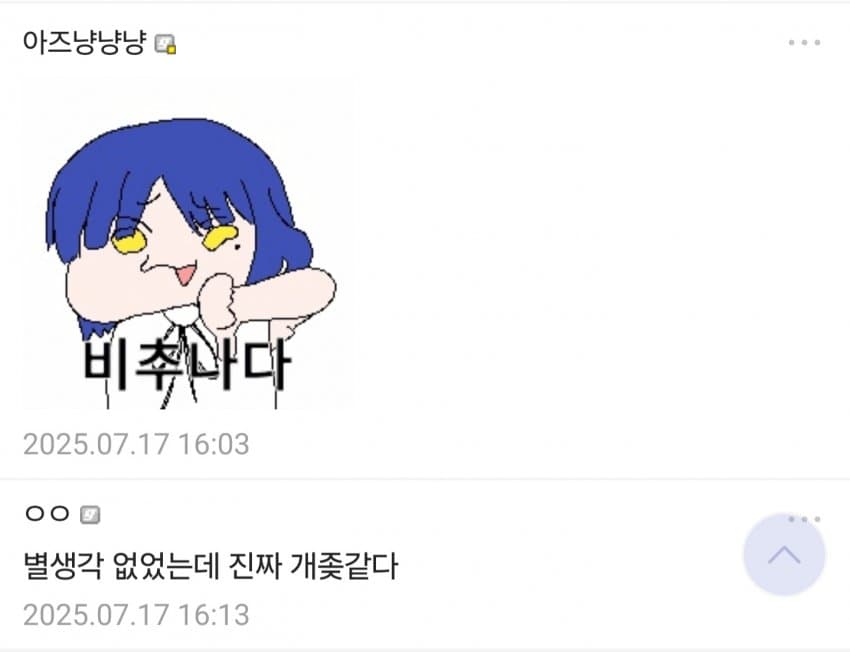Click the 2025.07.17 16:03 timestamp
The height and width of the screenshot is (652, 850).
(x=136, y=444)
